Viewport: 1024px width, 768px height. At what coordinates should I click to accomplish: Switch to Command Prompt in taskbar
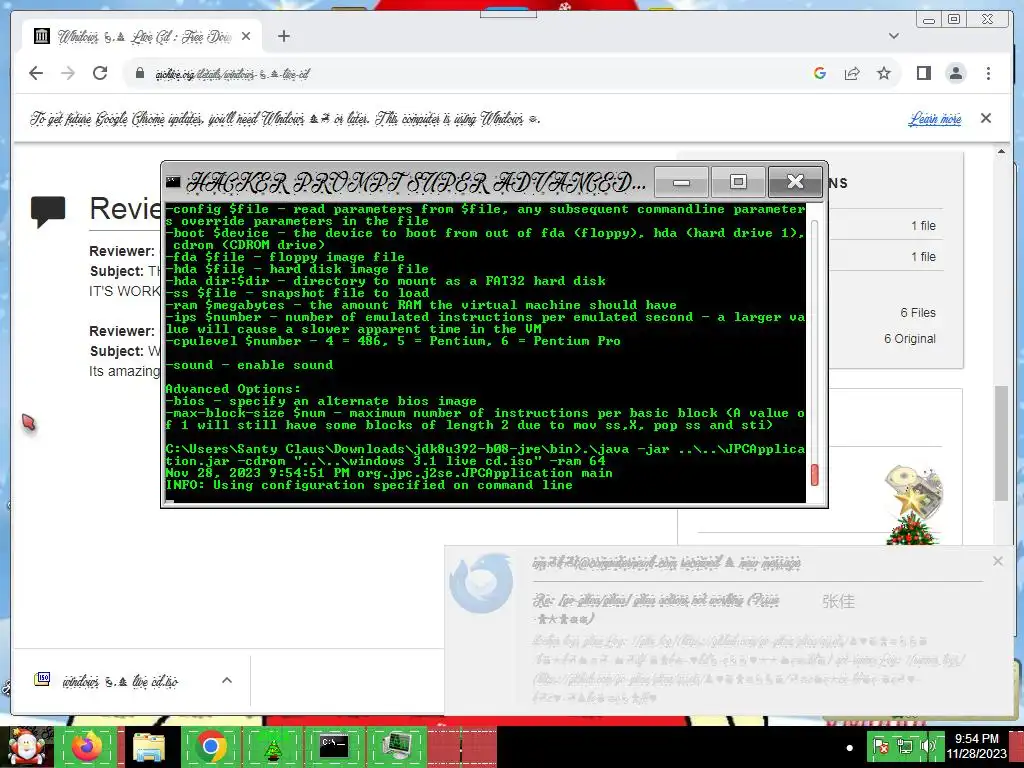click(x=334, y=746)
